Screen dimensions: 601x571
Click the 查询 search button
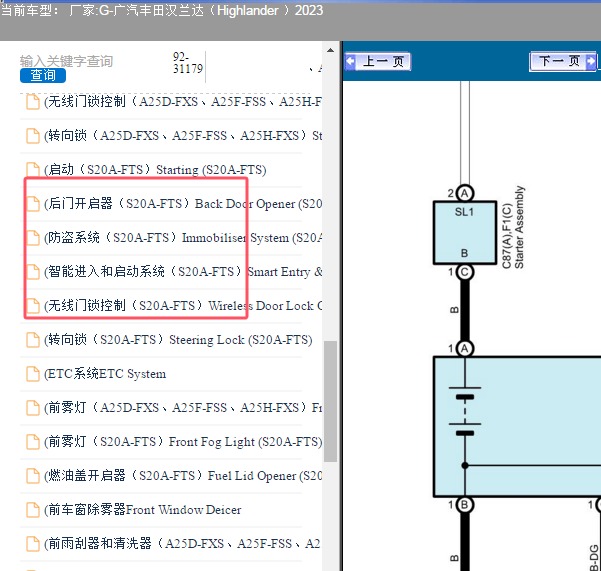pos(43,75)
